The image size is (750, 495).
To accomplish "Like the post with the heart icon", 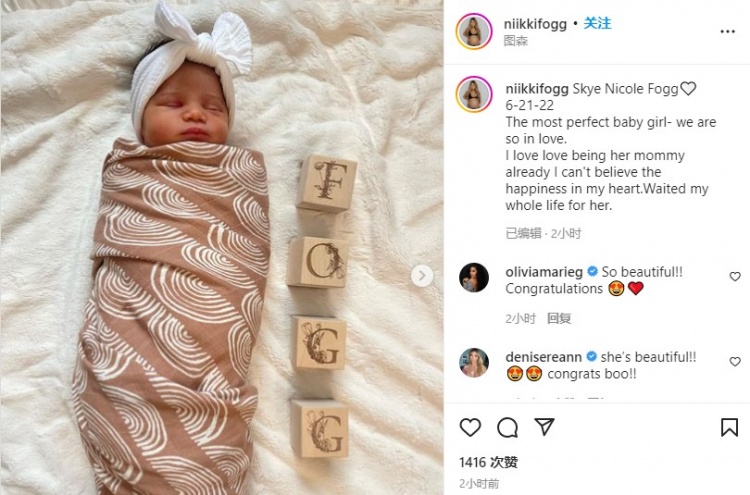I will (x=470, y=427).
